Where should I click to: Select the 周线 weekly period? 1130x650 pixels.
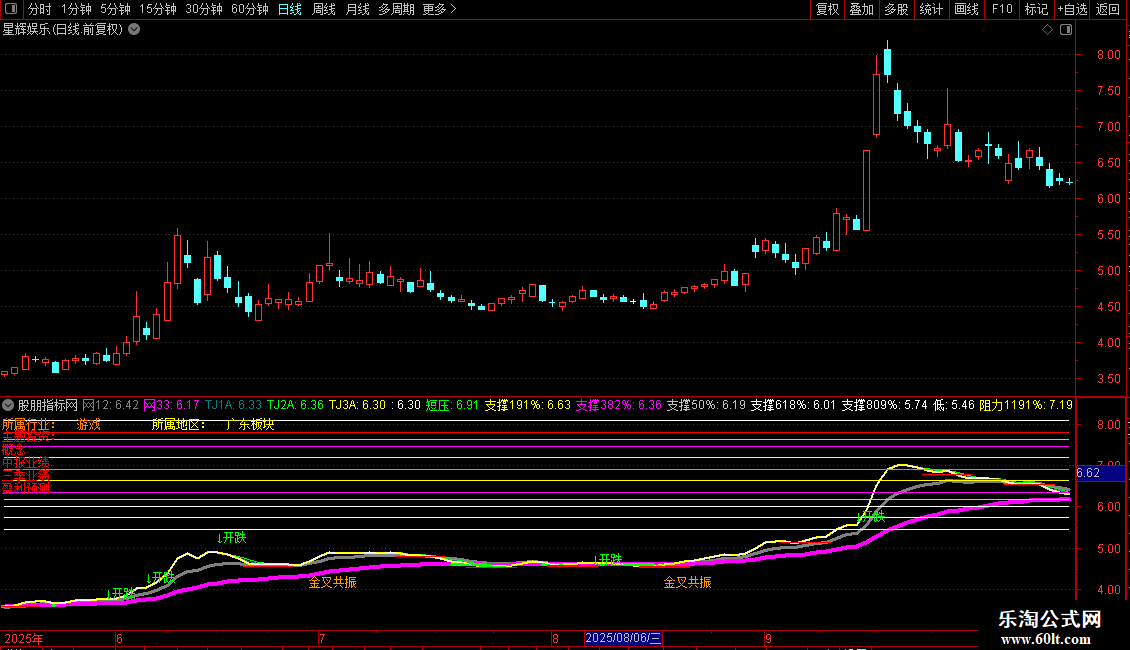(323, 10)
